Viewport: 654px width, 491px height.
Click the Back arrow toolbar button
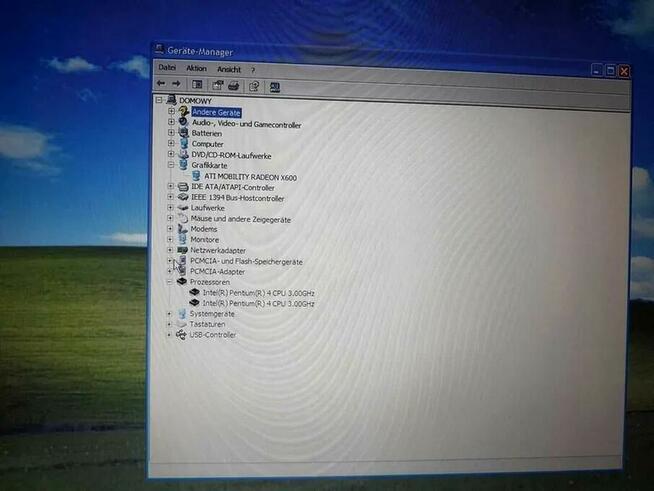pyautogui.click(x=161, y=83)
